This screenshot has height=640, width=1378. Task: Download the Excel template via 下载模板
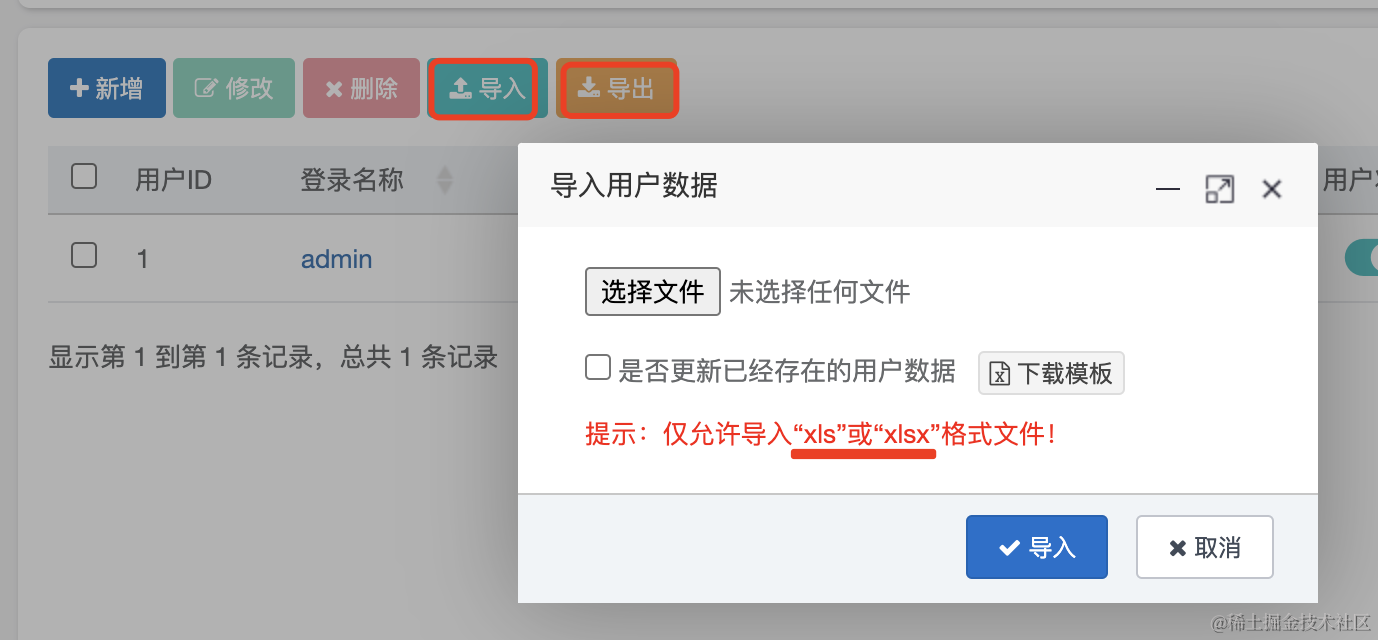(x=1051, y=373)
